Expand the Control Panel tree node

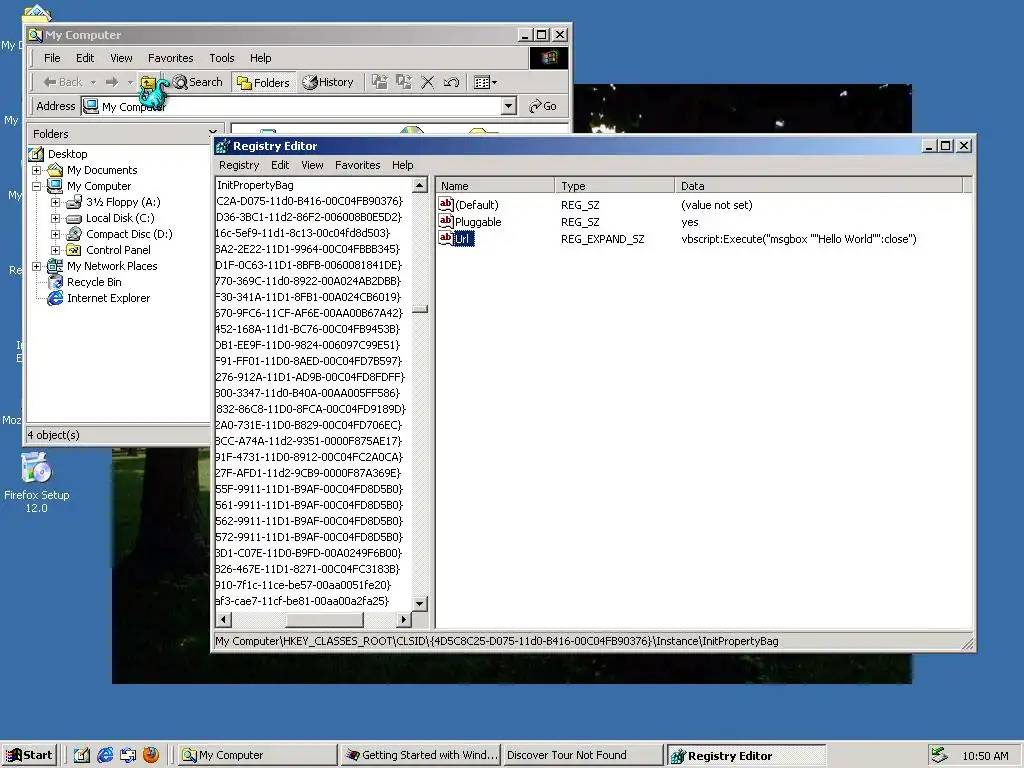pyautogui.click(x=56, y=250)
